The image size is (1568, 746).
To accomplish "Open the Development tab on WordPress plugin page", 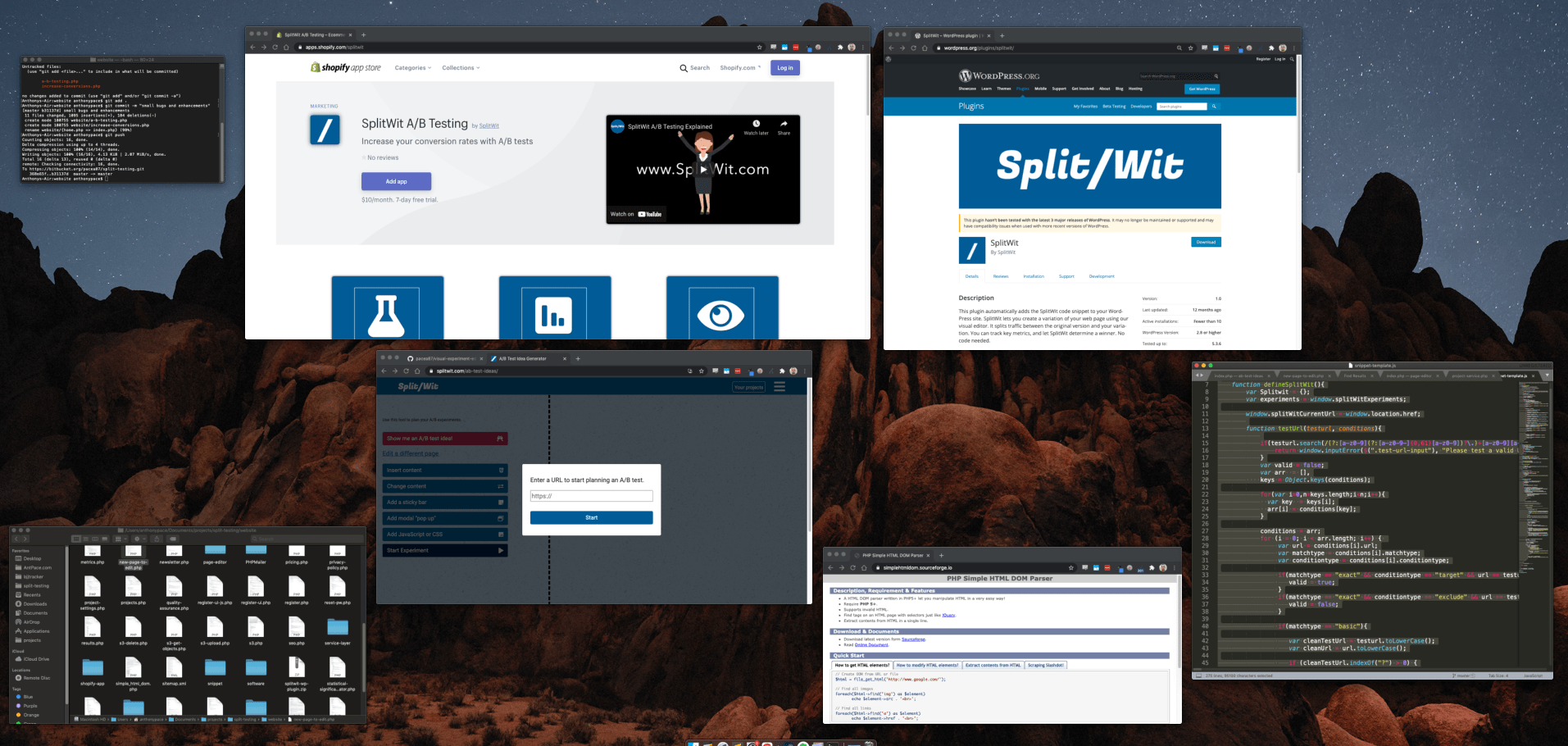I will (1102, 276).
